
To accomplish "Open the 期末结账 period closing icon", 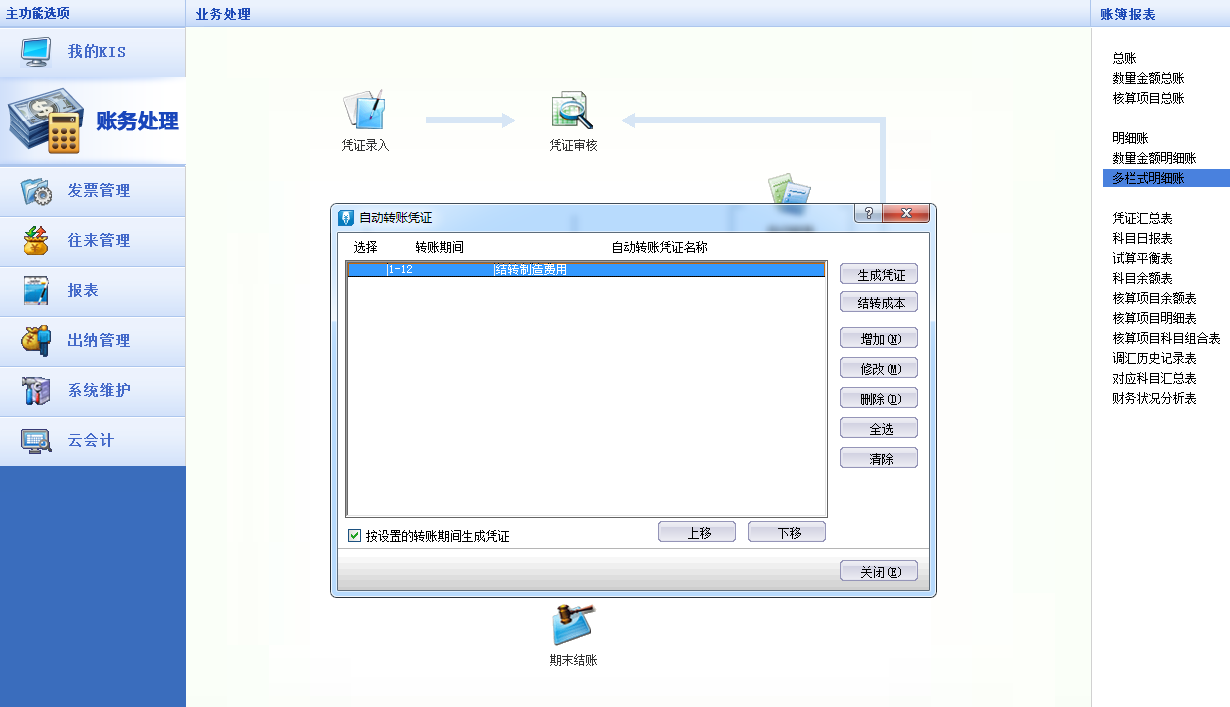I will (x=572, y=626).
